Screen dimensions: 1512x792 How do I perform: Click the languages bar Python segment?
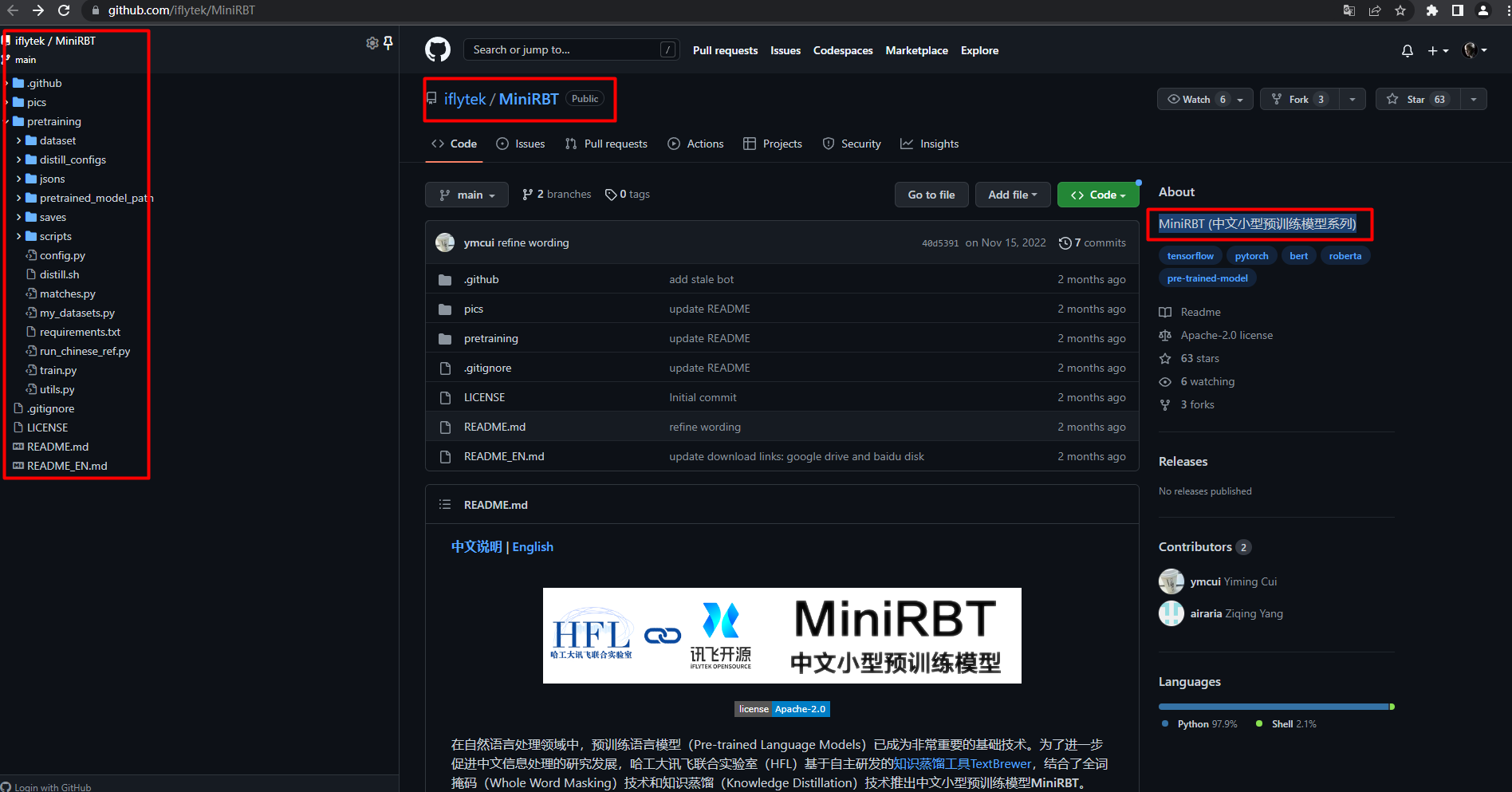(x=1274, y=707)
